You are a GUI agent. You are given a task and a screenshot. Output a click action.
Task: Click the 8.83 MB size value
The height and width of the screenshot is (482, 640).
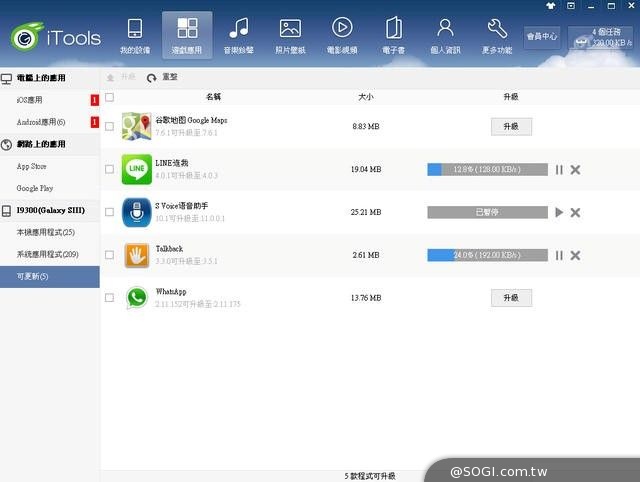coord(366,127)
